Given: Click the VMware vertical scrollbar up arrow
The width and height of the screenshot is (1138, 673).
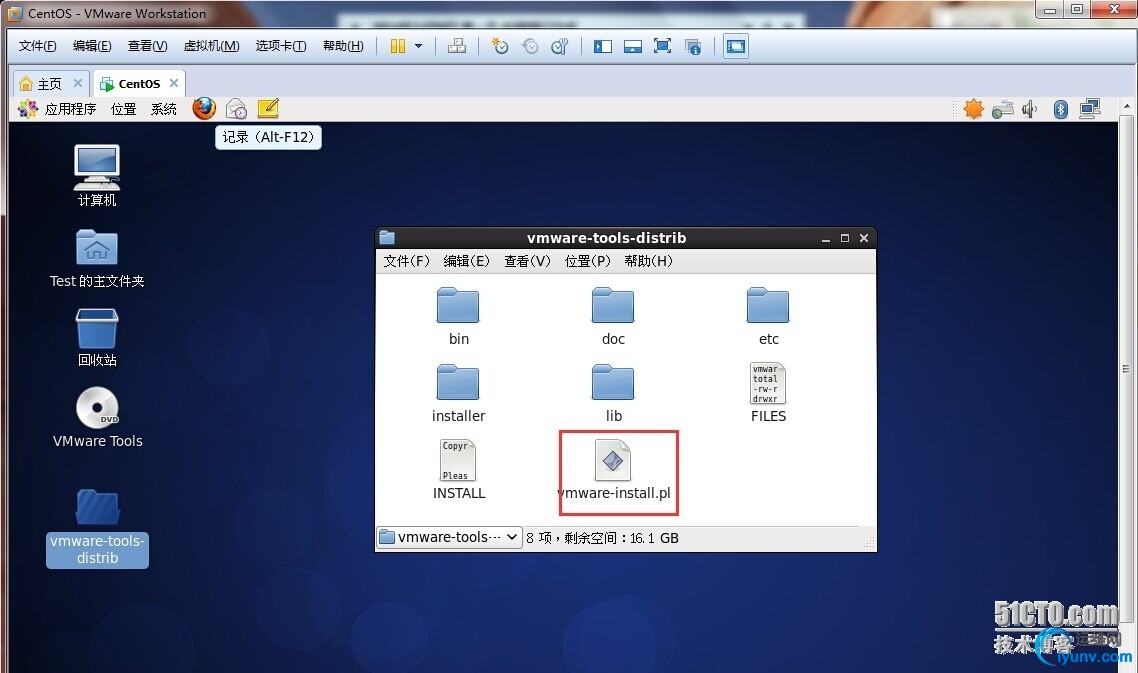Looking at the screenshot, I should point(1127,106).
